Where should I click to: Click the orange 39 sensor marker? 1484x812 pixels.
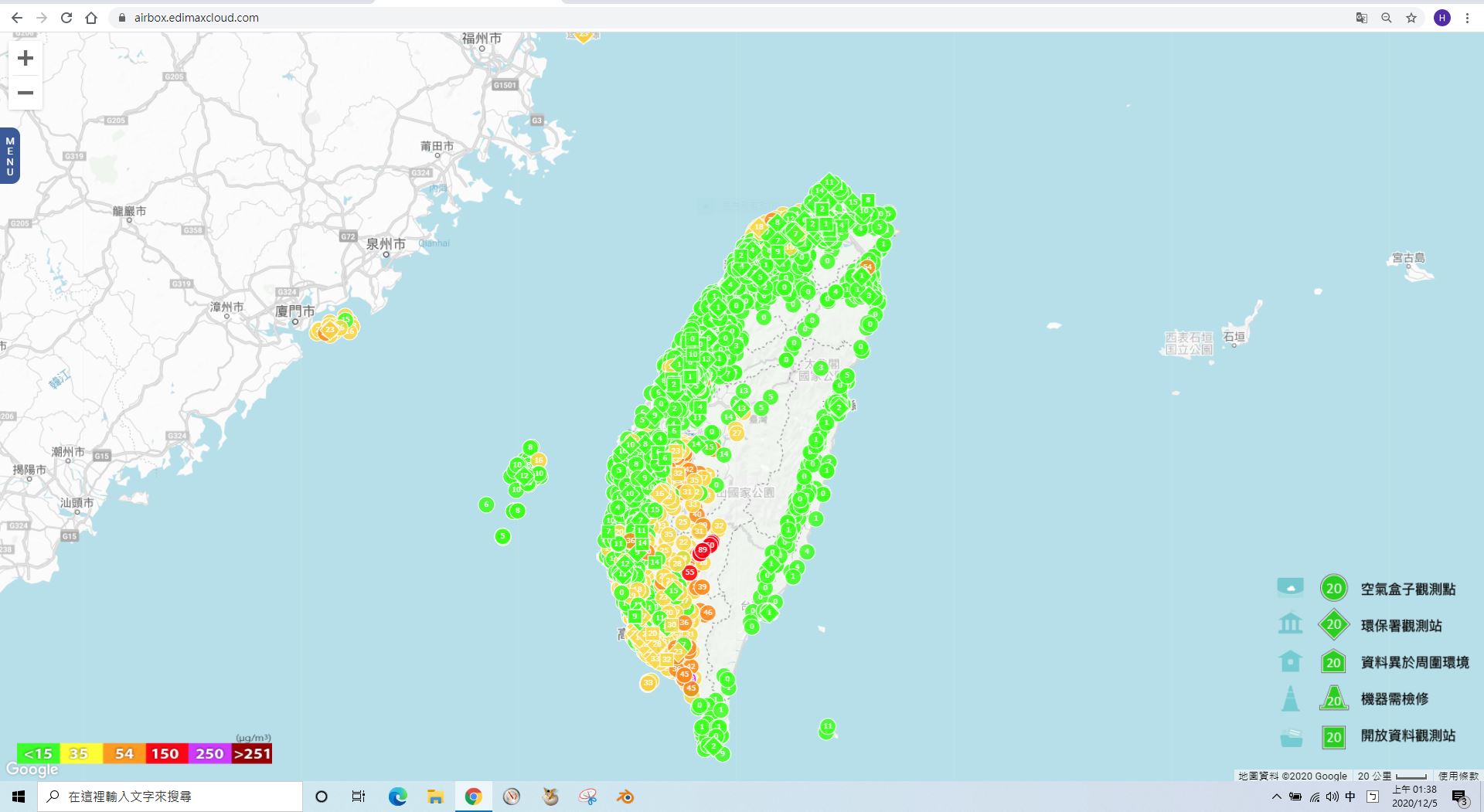click(702, 587)
